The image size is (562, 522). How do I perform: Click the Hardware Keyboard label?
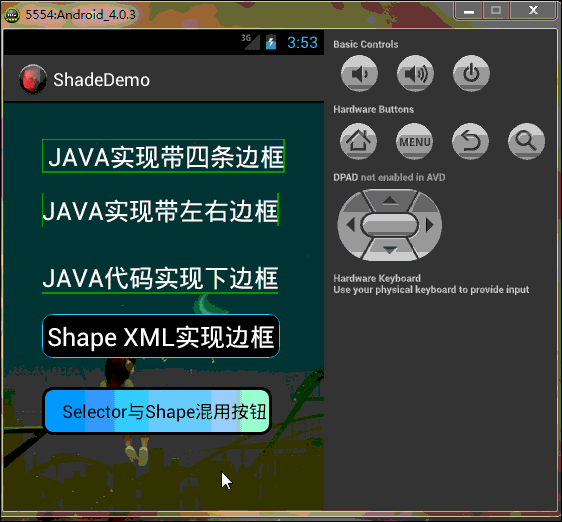pyautogui.click(x=377, y=279)
